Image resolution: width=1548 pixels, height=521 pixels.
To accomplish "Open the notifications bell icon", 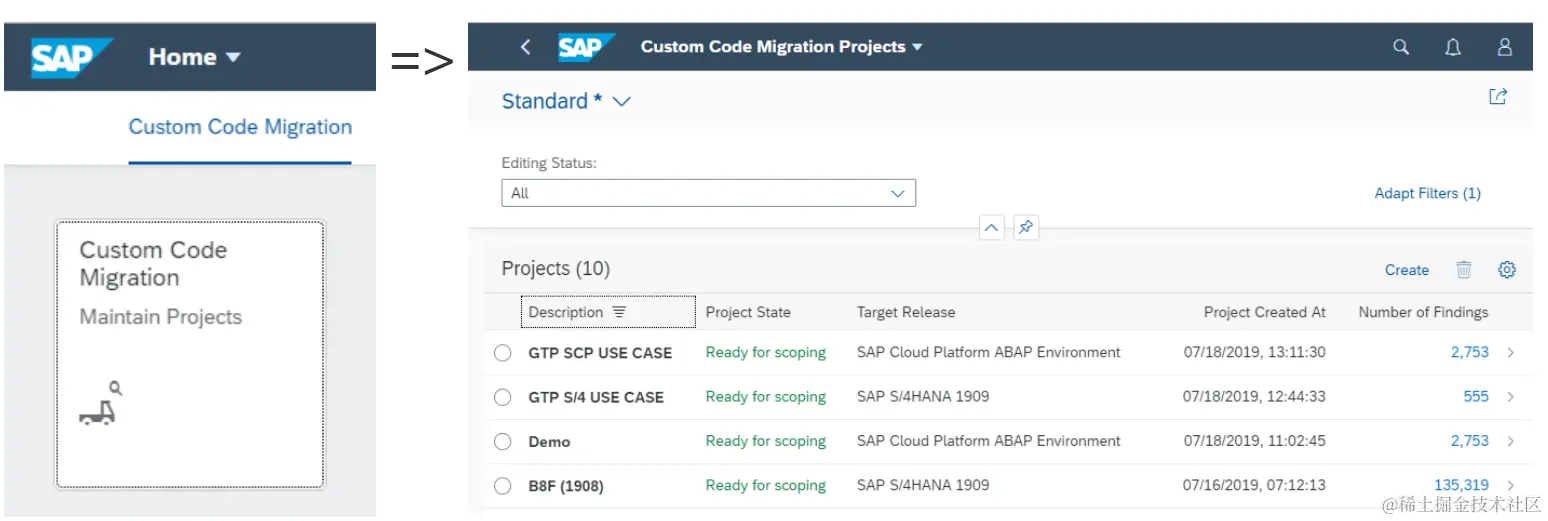I will point(1453,47).
